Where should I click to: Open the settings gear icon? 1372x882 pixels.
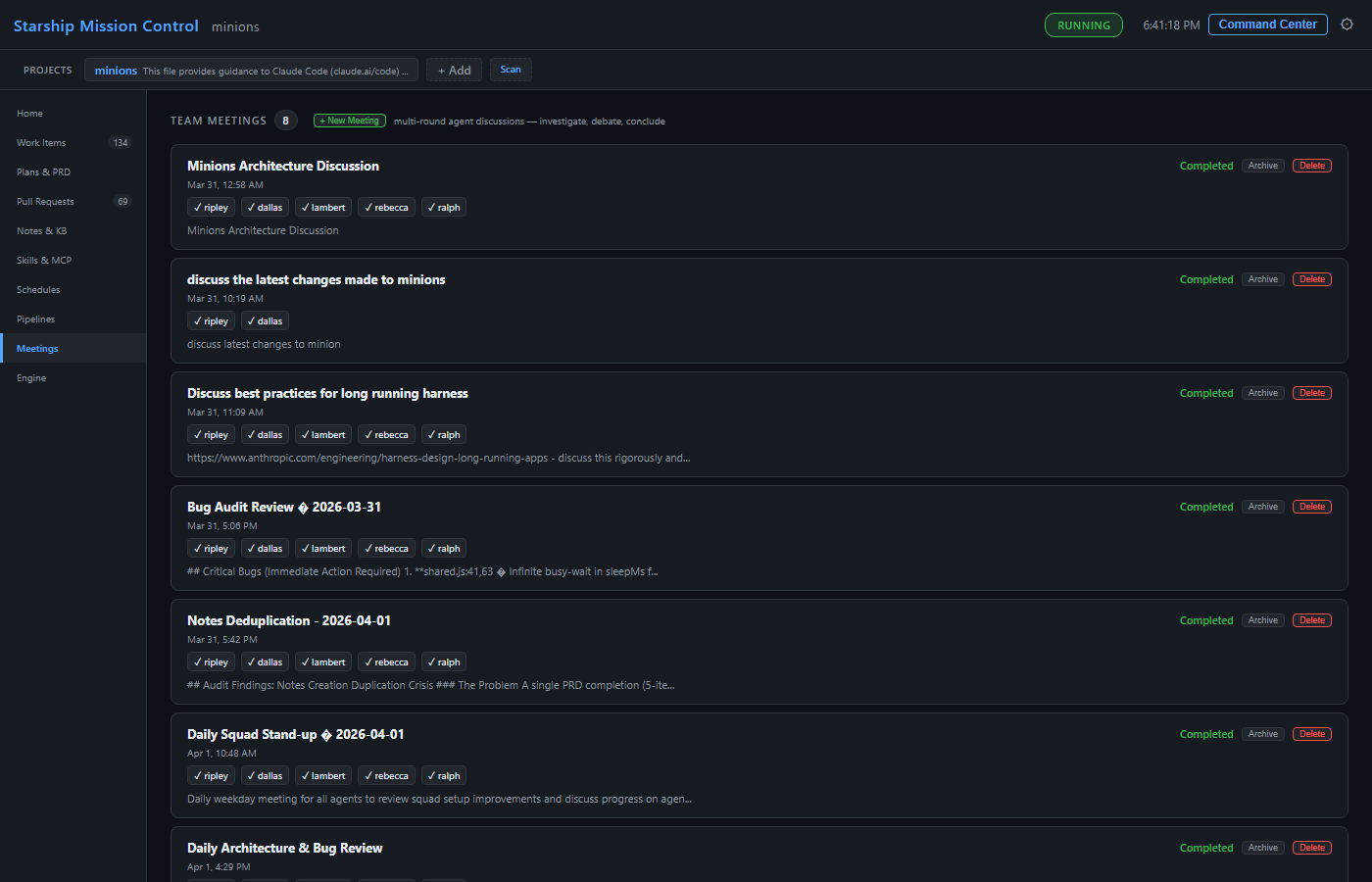point(1347,24)
